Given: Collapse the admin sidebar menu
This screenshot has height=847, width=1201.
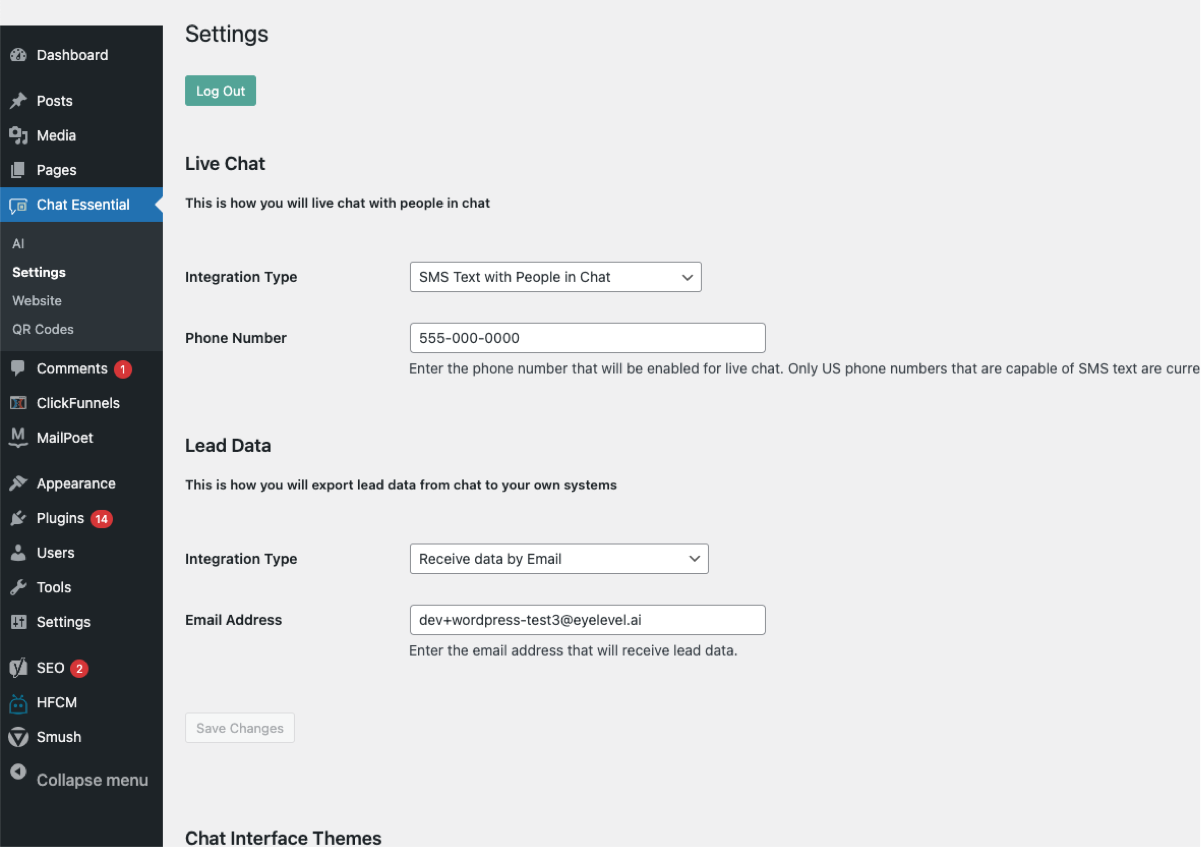Looking at the screenshot, I should pyautogui.click(x=80, y=780).
